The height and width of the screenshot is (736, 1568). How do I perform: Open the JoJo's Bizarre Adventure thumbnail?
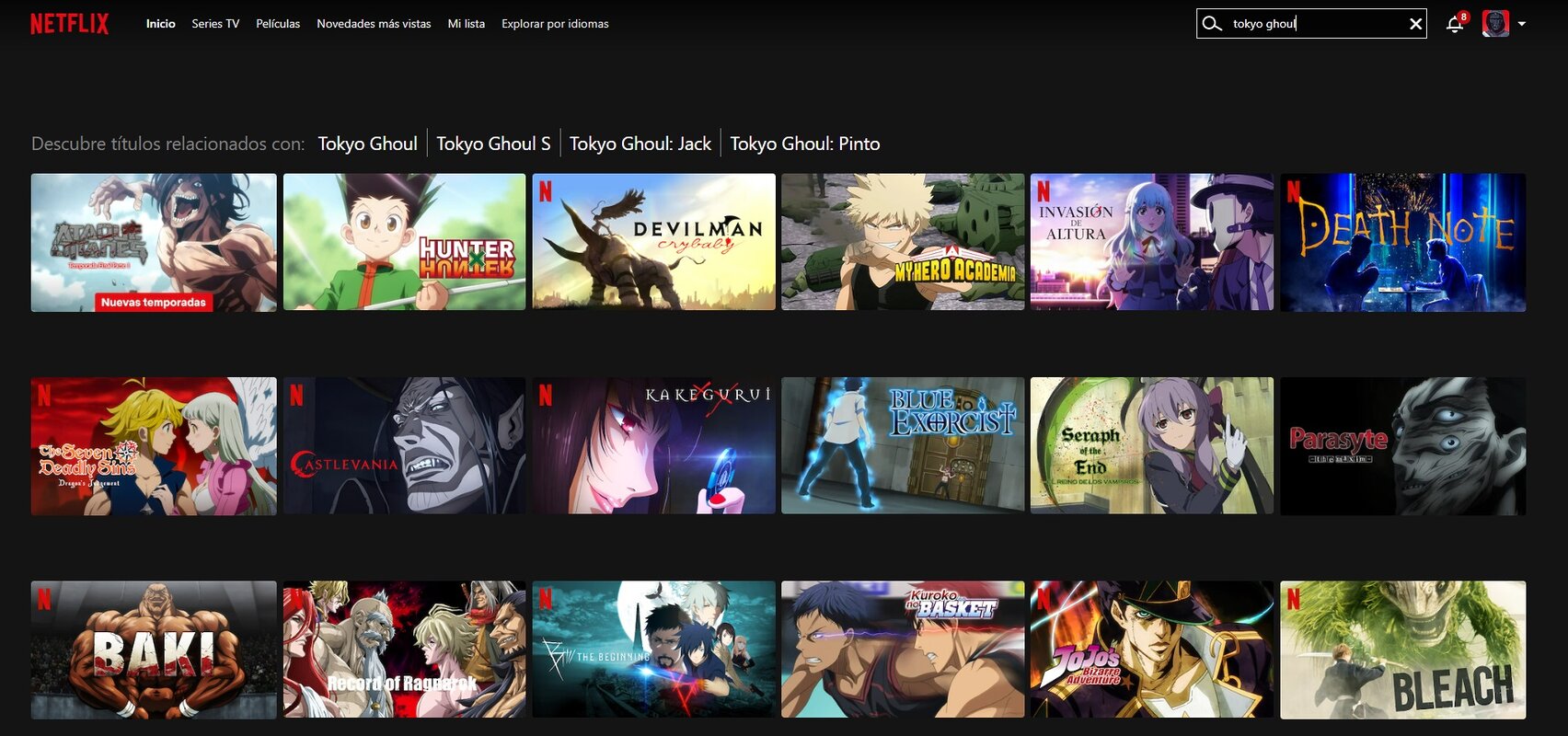click(x=1152, y=650)
